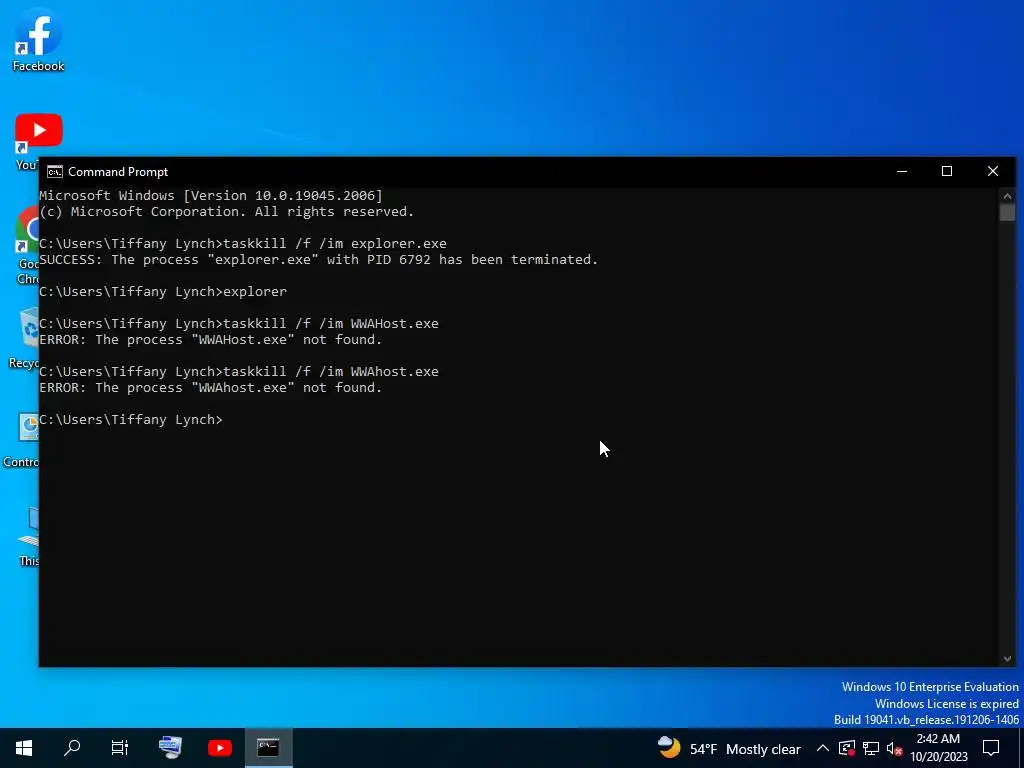Maximize the Command Prompt window
Viewport: 1024px width, 768px height.
click(947, 172)
